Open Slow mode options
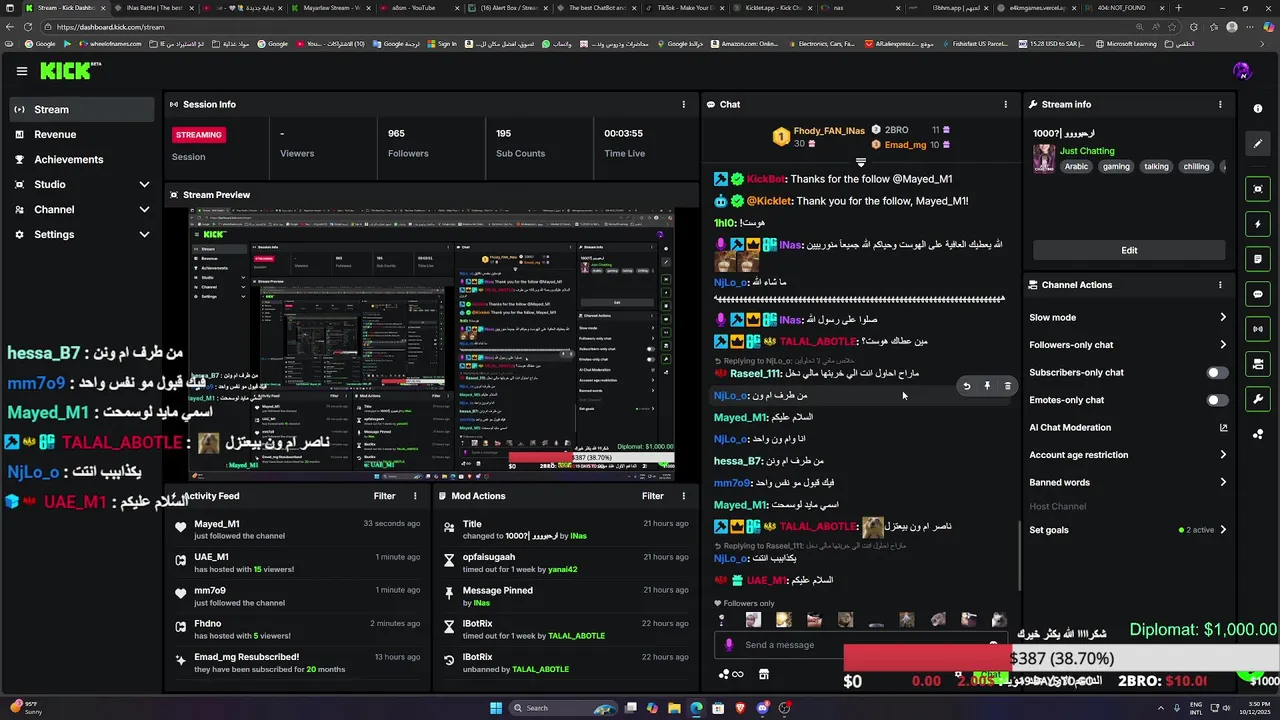 click(1128, 318)
